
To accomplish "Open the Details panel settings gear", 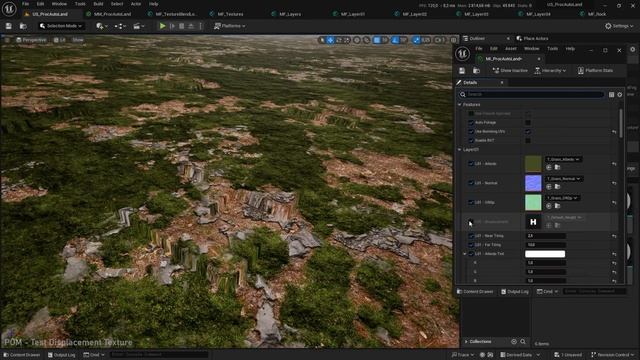I will point(620,95).
